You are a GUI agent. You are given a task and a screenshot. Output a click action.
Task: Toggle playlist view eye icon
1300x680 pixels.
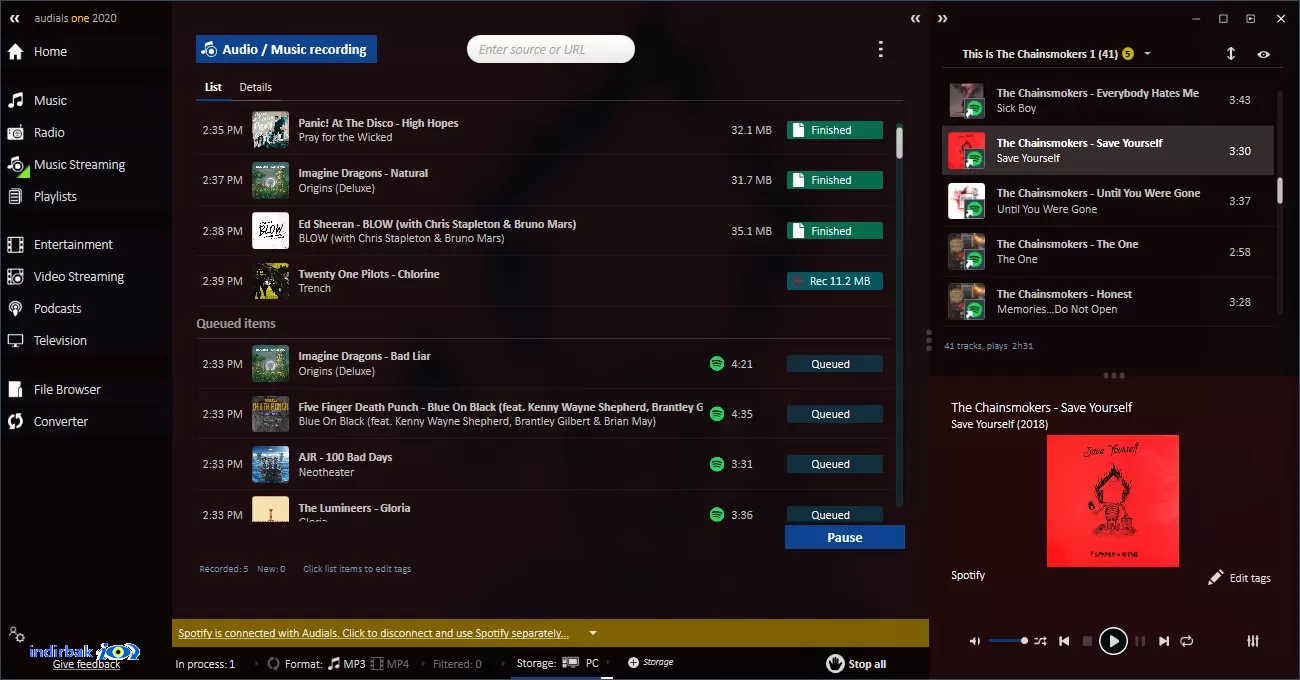click(x=1264, y=54)
